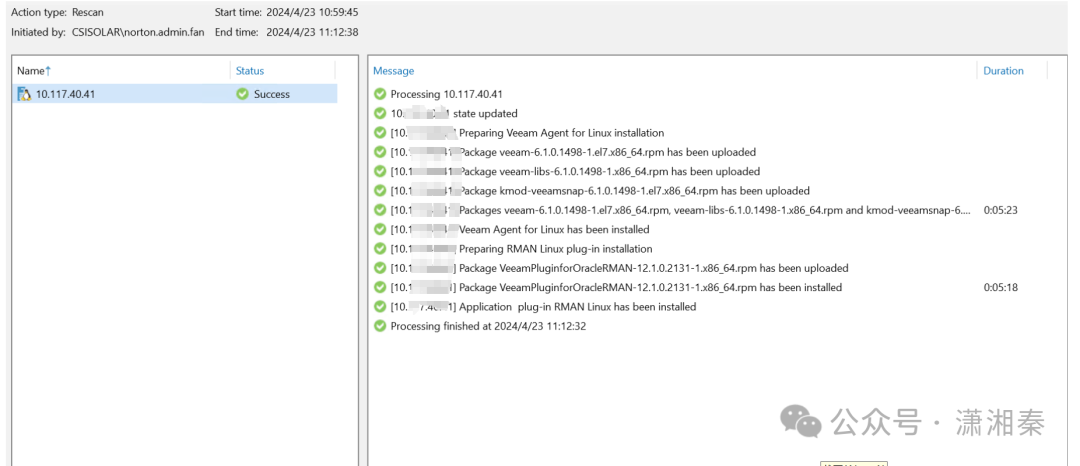Viewport: 1080px width, 466px height.
Task: Click the 0:05:18 duration value
Action: click(1001, 288)
